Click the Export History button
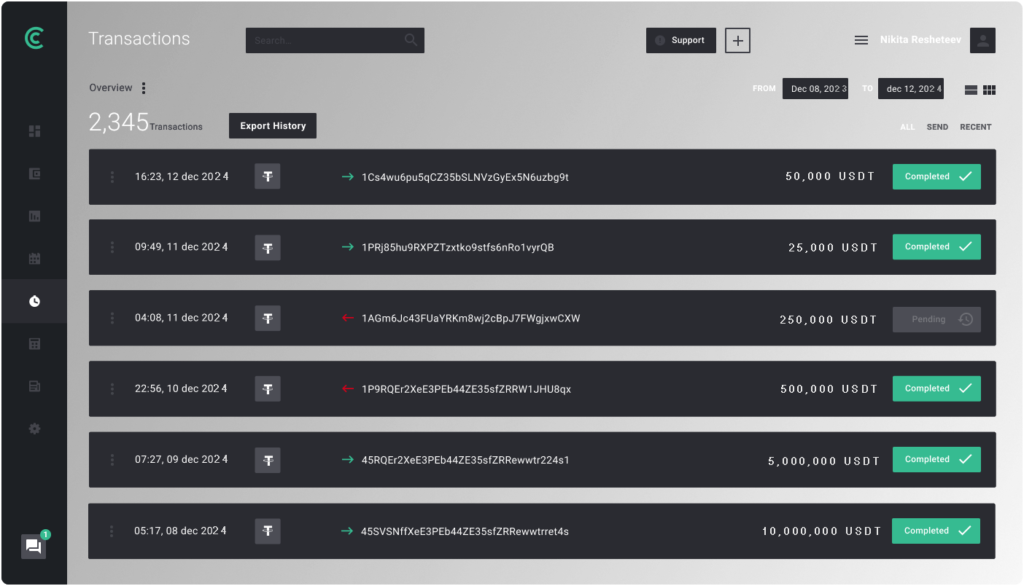Image resolution: width=1024 pixels, height=586 pixels. [x=273, y=125]
